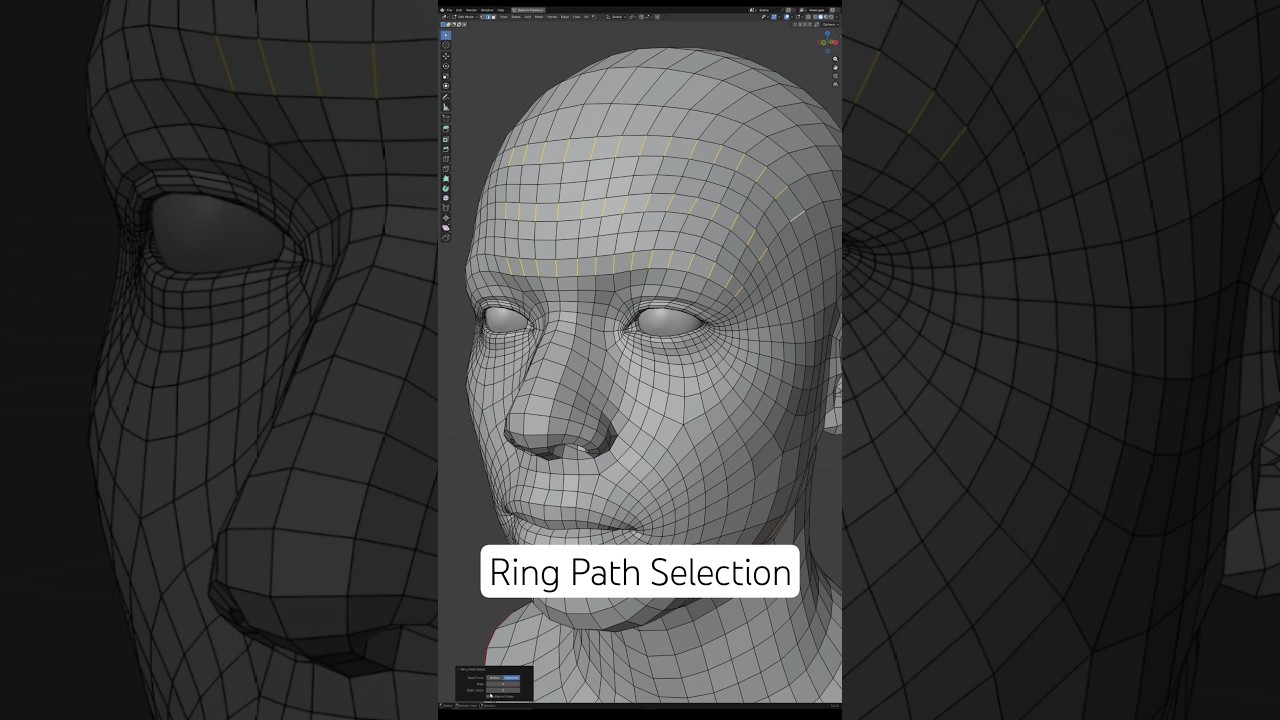Select the Select Box tool
Image resolution: width=1280 pixels, height=720 pixels.
(446, 35)
